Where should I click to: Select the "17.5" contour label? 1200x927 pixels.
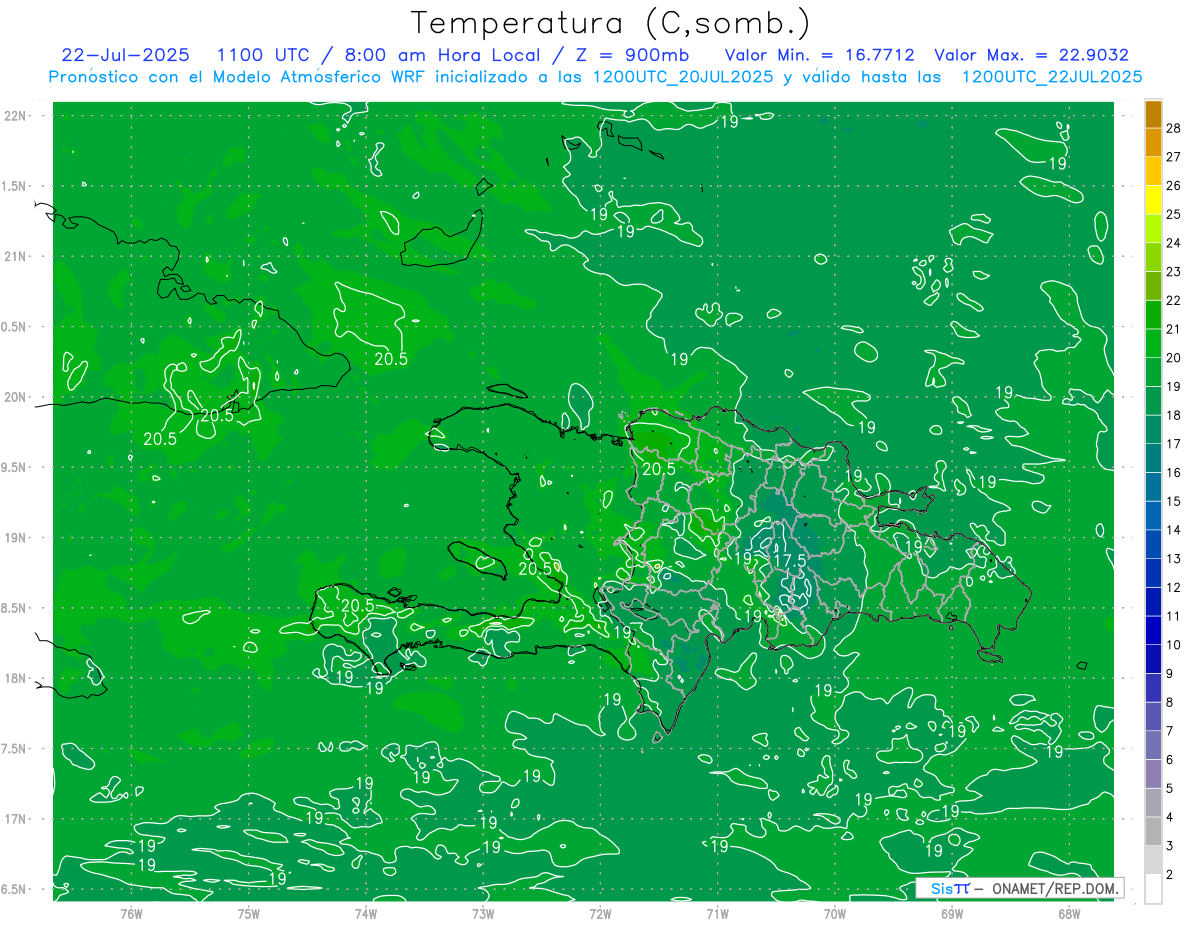(790, 561)
